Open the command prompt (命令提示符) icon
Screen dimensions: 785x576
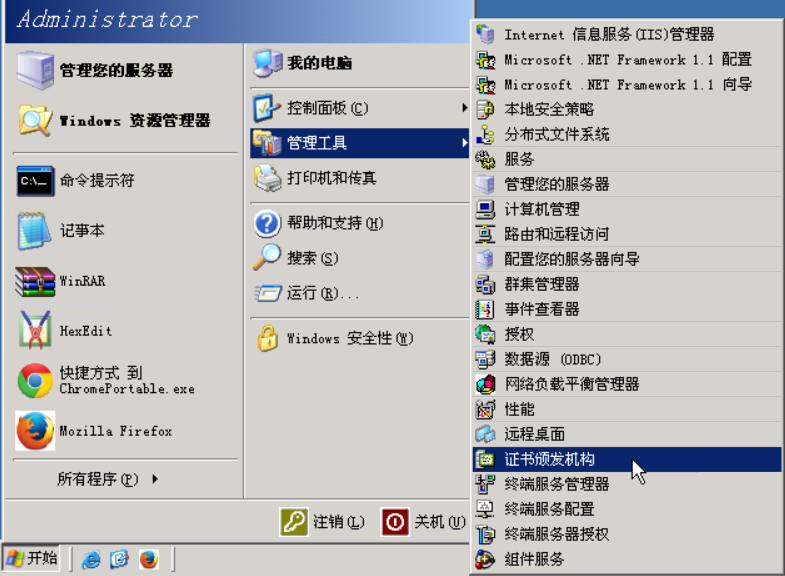35,181
